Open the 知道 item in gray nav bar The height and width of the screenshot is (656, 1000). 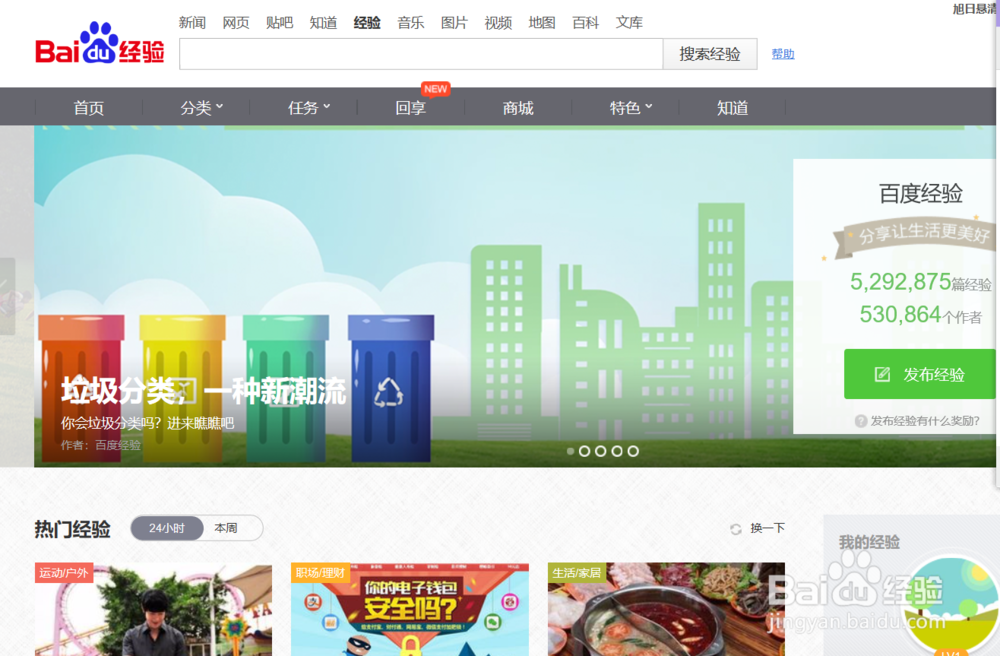tap(732, 108)
